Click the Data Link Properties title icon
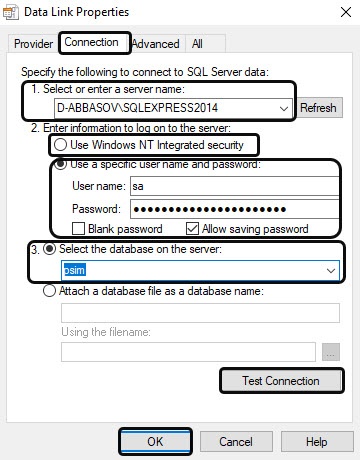This screenshot has width=360, height=460. click(11, 12)
